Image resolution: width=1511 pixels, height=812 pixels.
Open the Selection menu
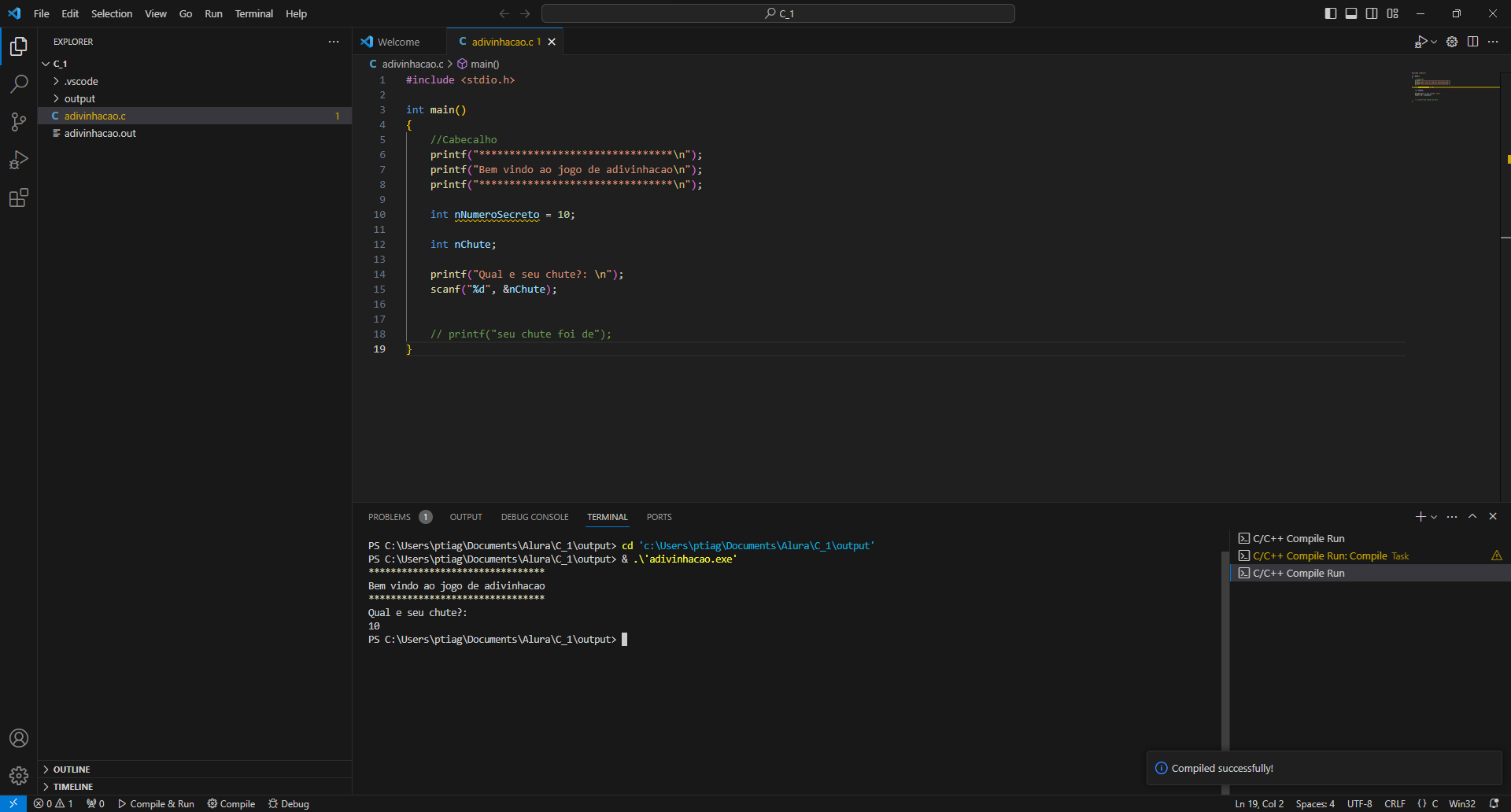[112, 13]
